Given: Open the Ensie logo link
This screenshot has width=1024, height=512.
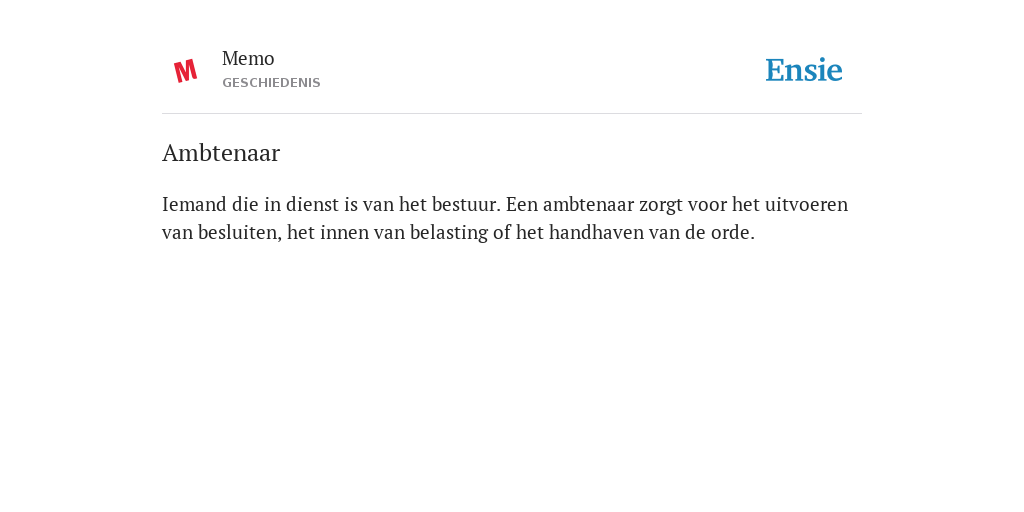Looking at the screenshot, I should [x=804, y=71].
